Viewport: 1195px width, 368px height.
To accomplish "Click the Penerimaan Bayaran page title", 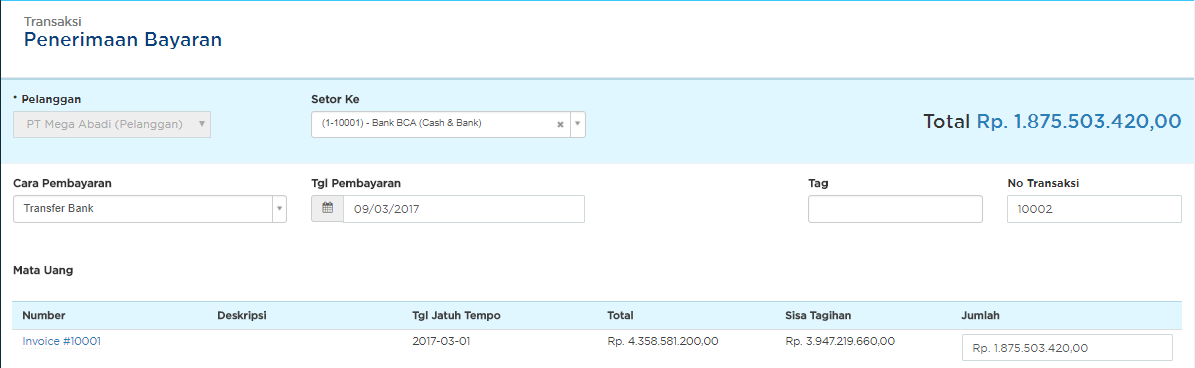I will (x=123, y=40).
